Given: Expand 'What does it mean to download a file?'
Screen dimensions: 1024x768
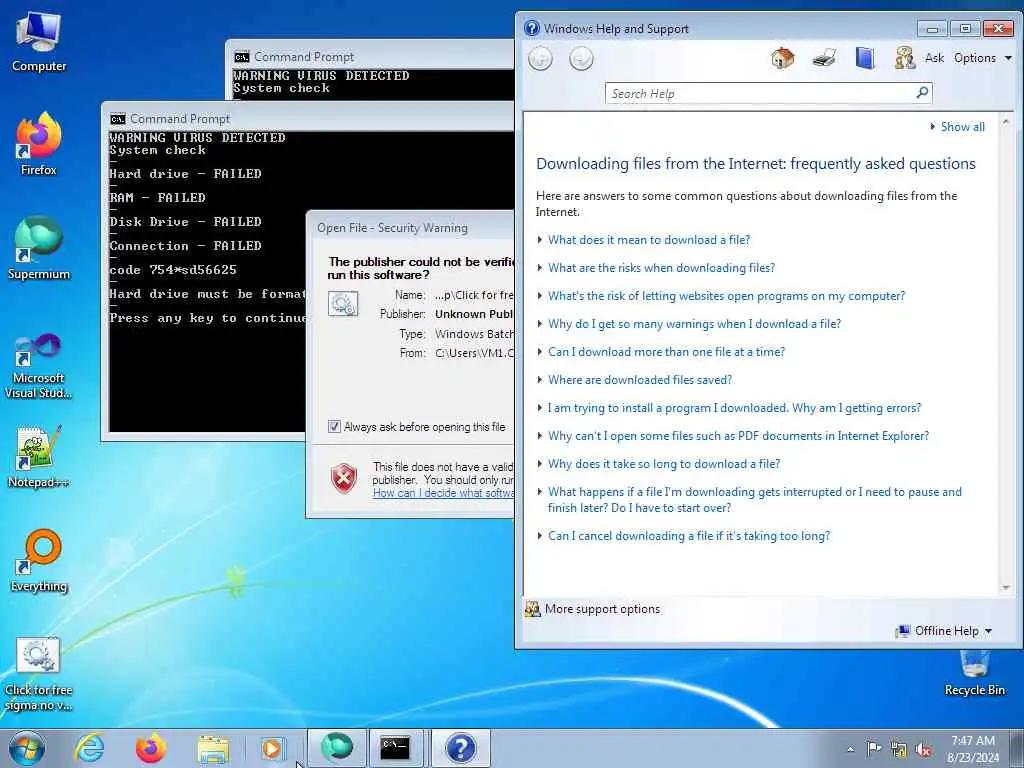Looking at the screenshot, I should click(648, 240).
